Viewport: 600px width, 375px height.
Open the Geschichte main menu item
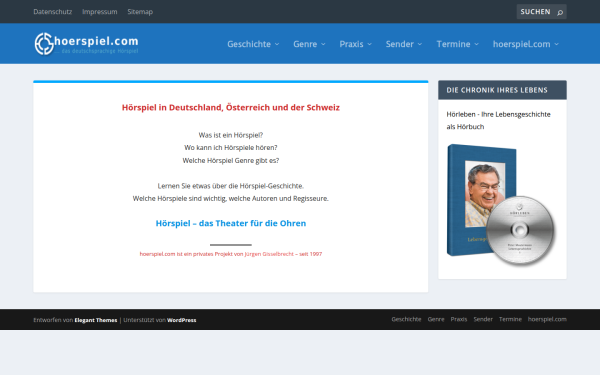click(249, 44)
